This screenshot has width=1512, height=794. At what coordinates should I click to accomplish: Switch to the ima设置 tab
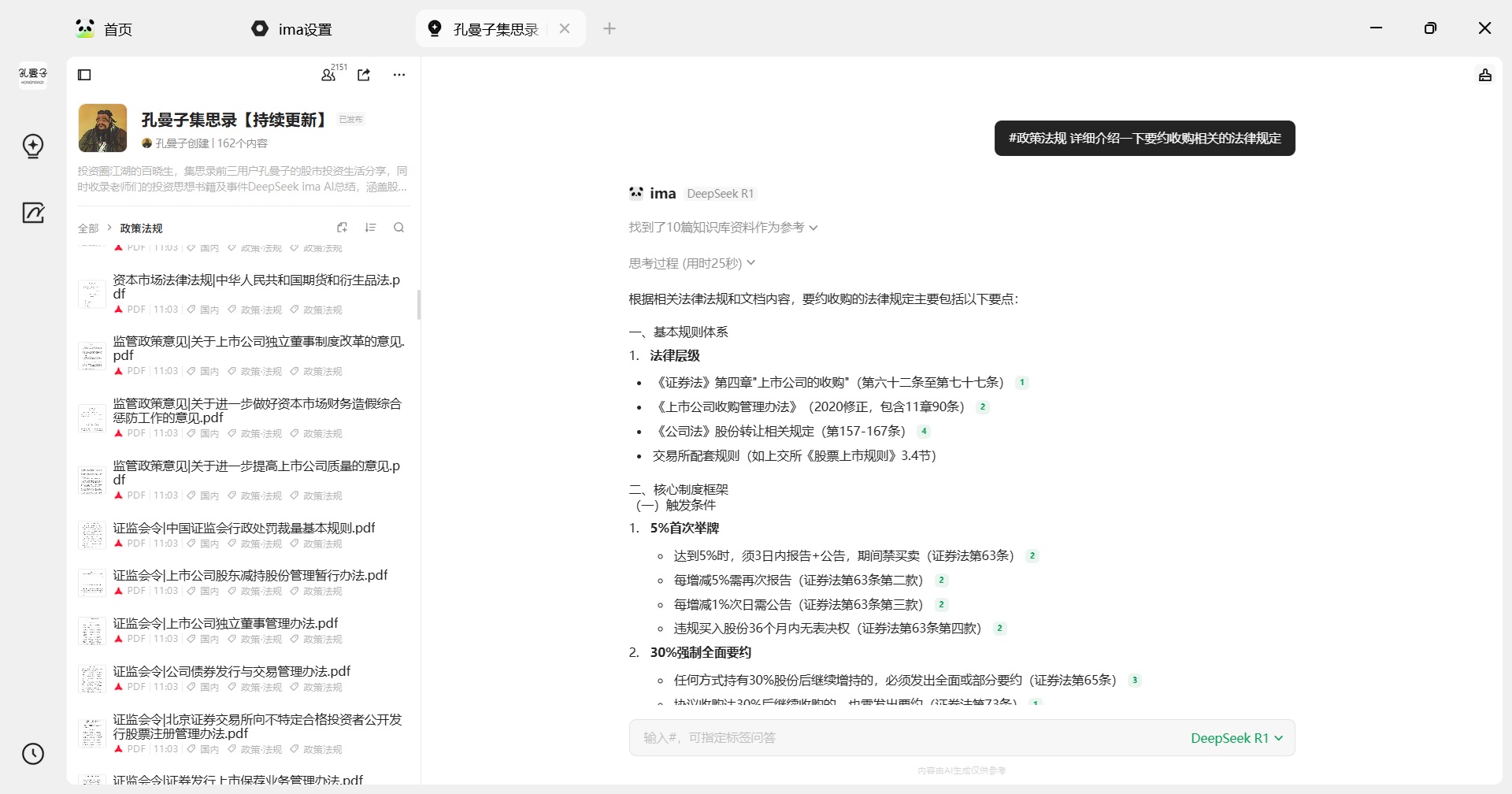click(293, 29)
